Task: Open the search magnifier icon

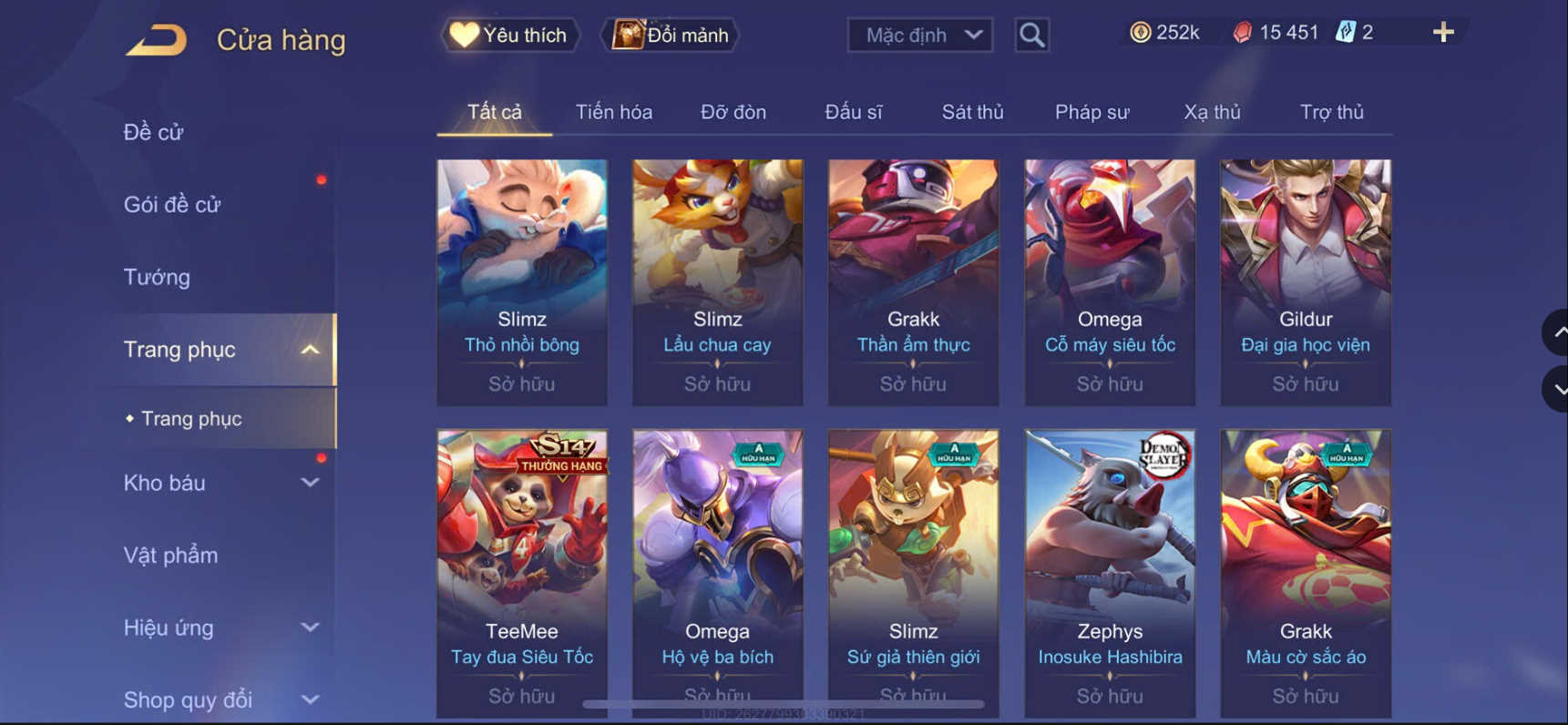Action: [1031, 35]
